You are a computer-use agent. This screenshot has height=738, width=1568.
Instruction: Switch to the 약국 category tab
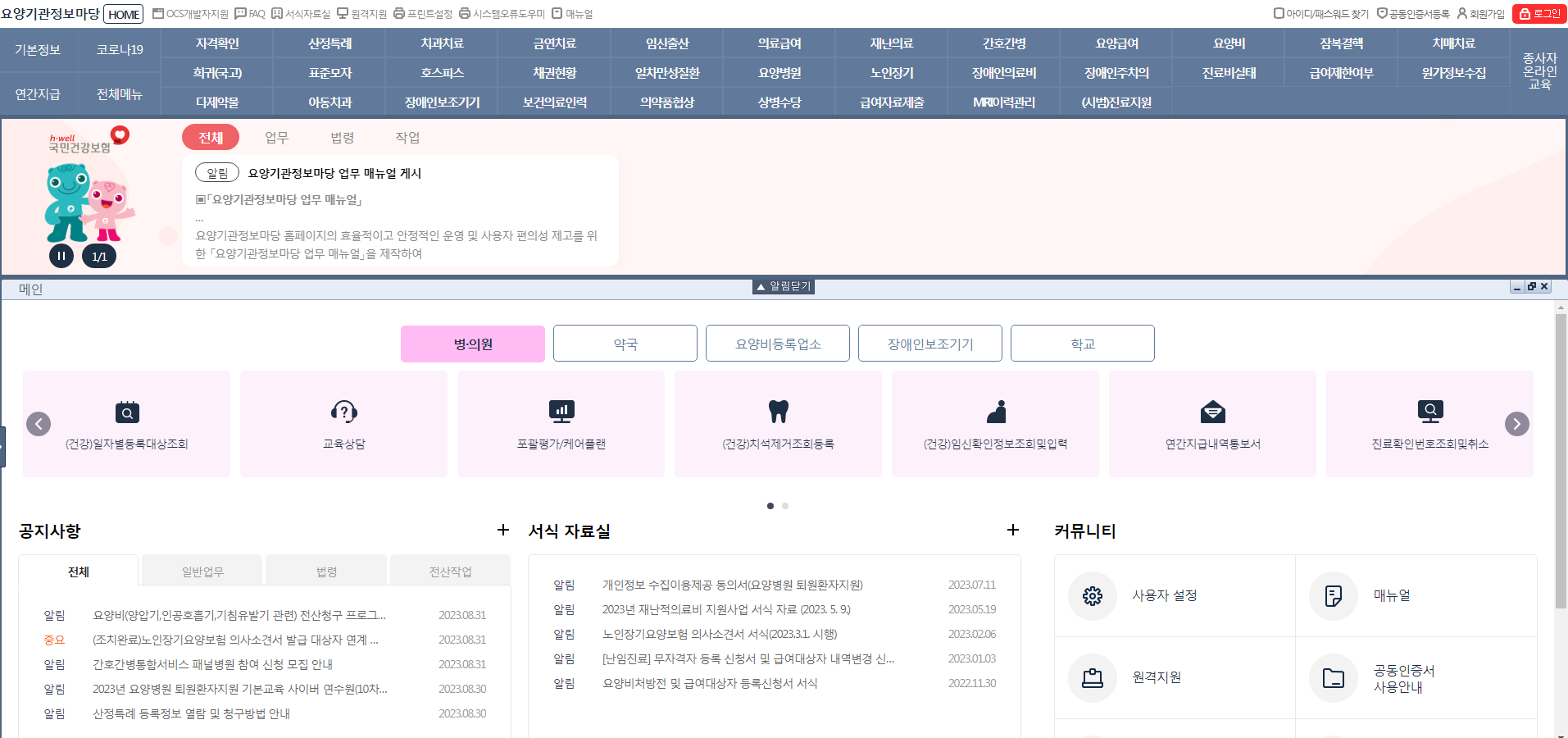pyautogui.click(x=625, y=344)
